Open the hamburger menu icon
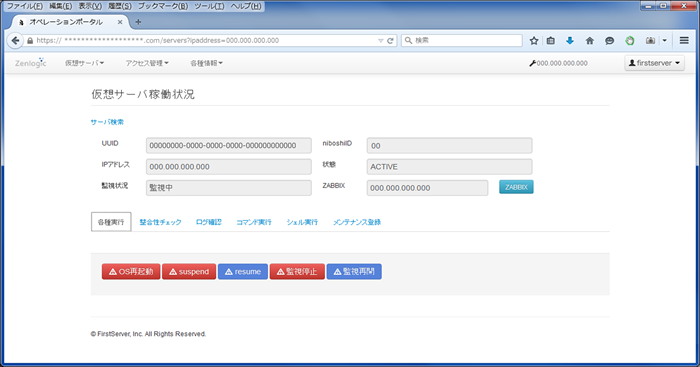 pyautogui.click(x=684, y=40)
